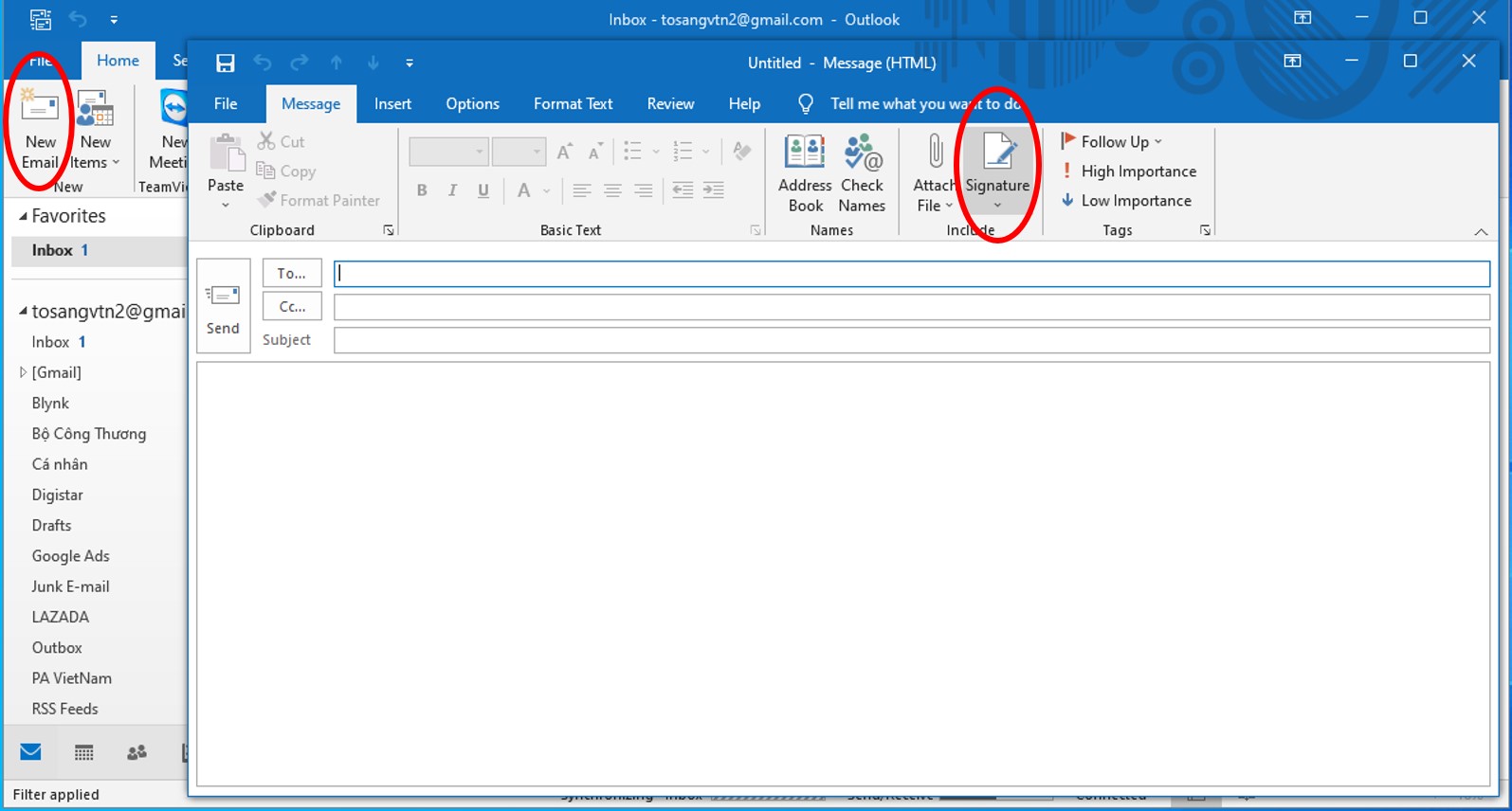Open the Help tab

744,103
